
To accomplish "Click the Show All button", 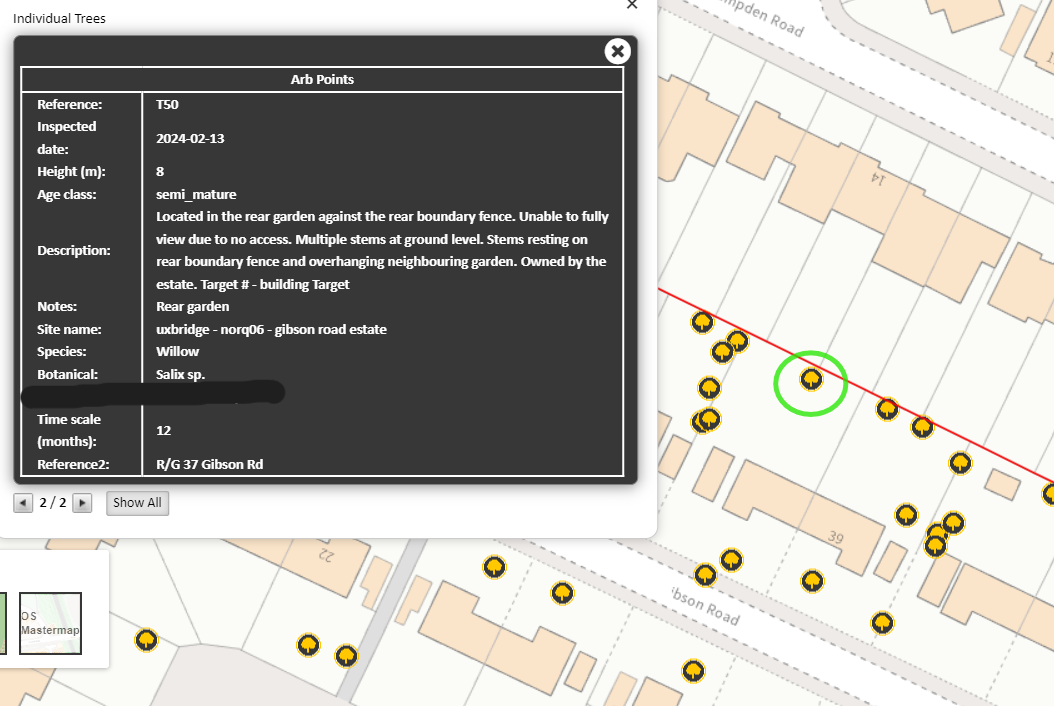I will pos(137,503).
